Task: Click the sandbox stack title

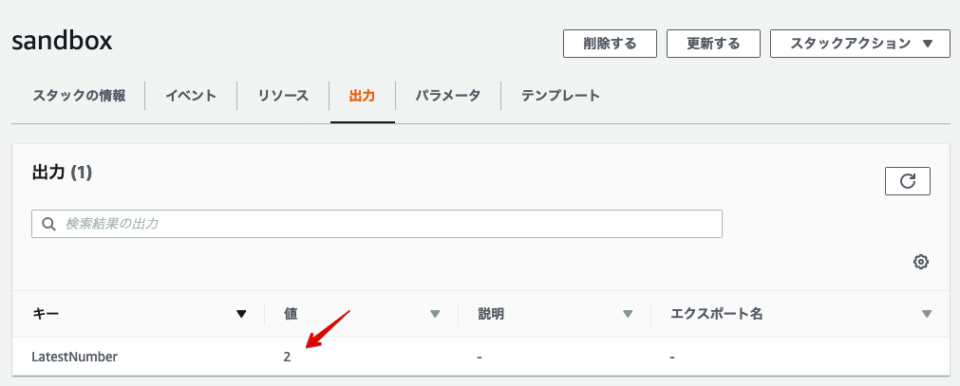Action: click(x=62, y=41)
